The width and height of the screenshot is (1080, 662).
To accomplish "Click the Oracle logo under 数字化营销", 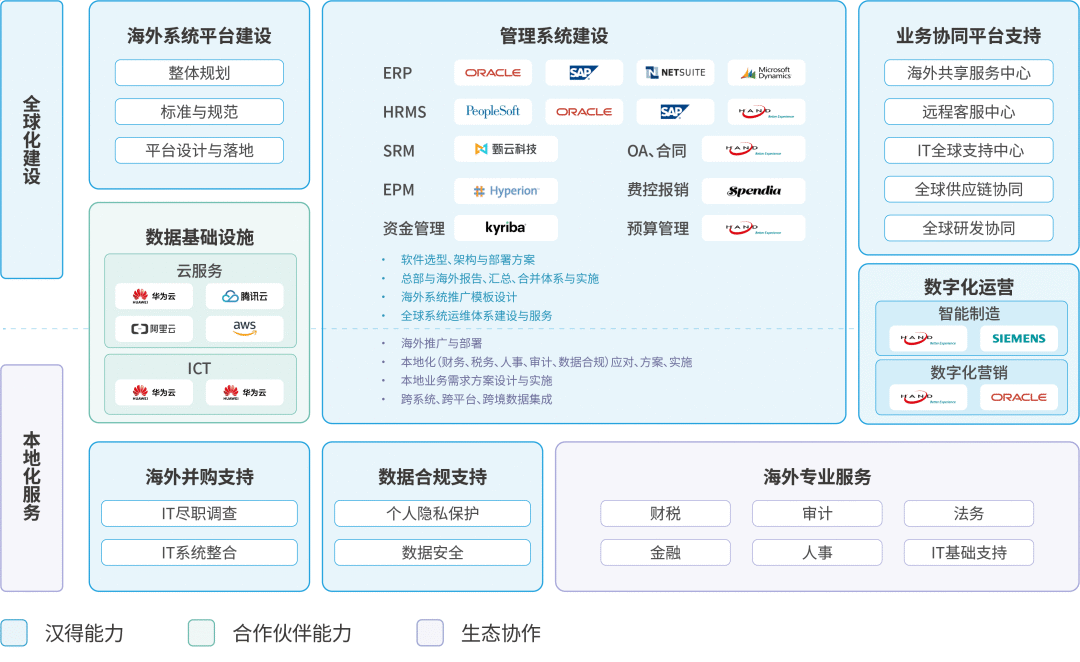I will [1018, 397].
